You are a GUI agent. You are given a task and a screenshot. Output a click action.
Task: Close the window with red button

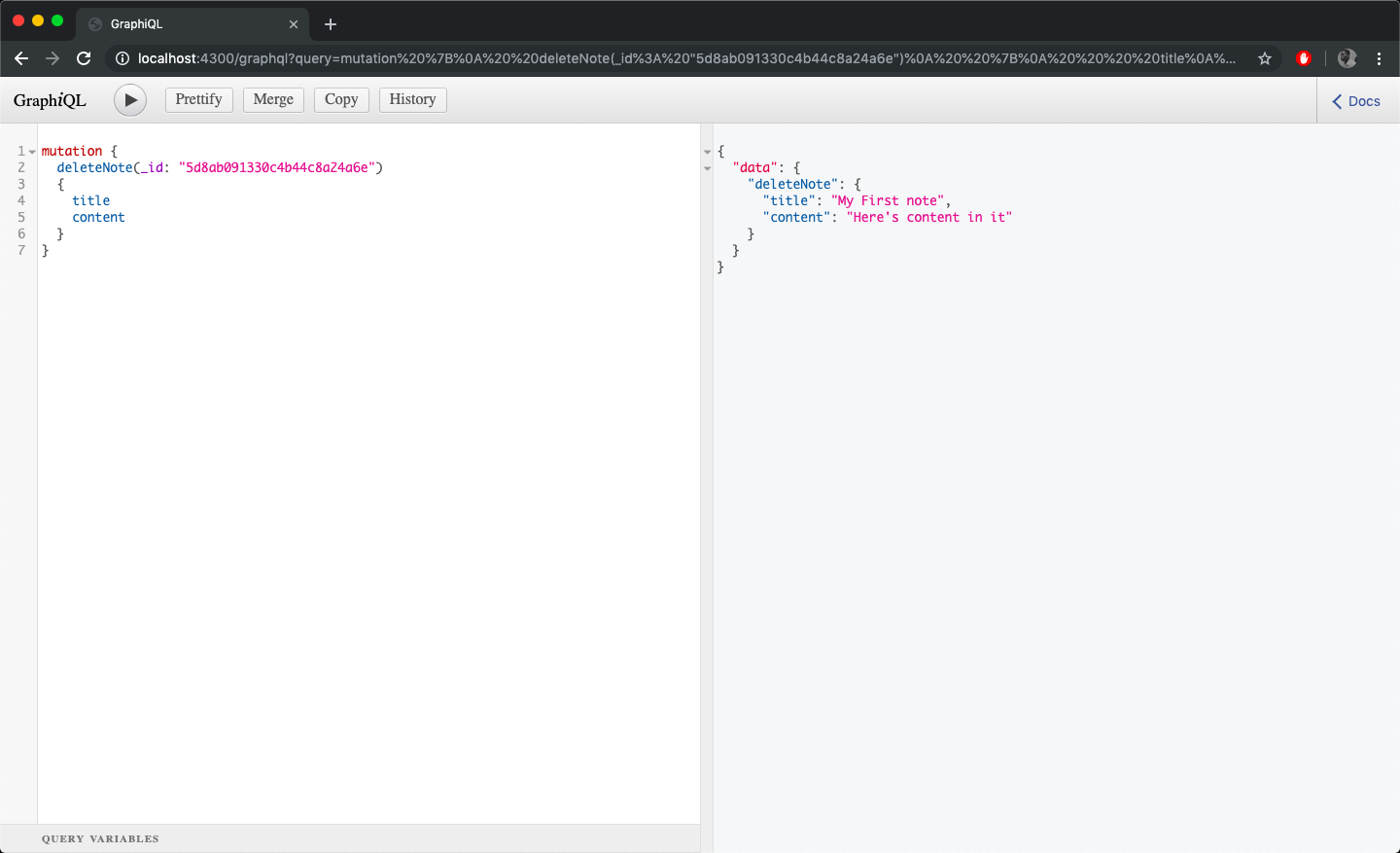[18, 20]
